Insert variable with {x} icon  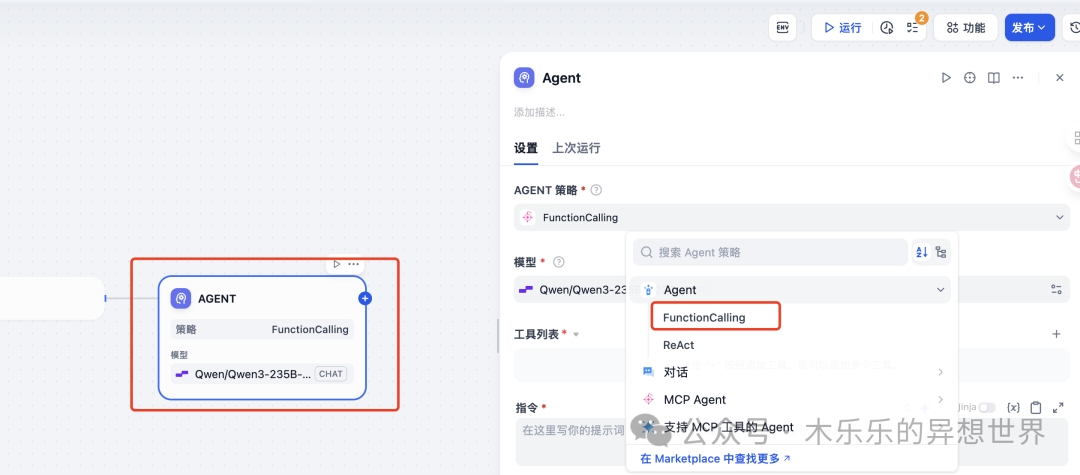click(1013, 408)
